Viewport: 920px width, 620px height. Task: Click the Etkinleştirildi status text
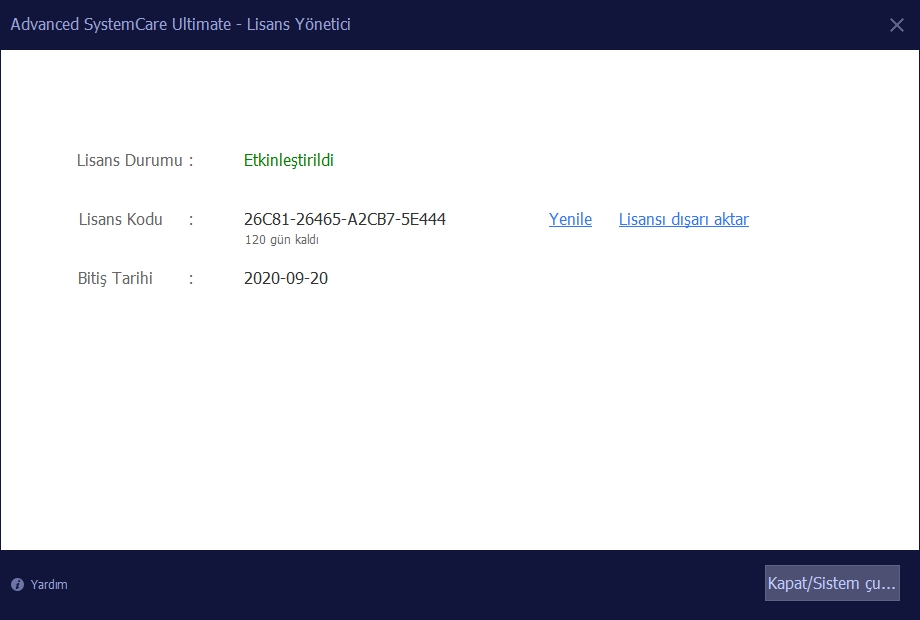[x=289, y=160]
